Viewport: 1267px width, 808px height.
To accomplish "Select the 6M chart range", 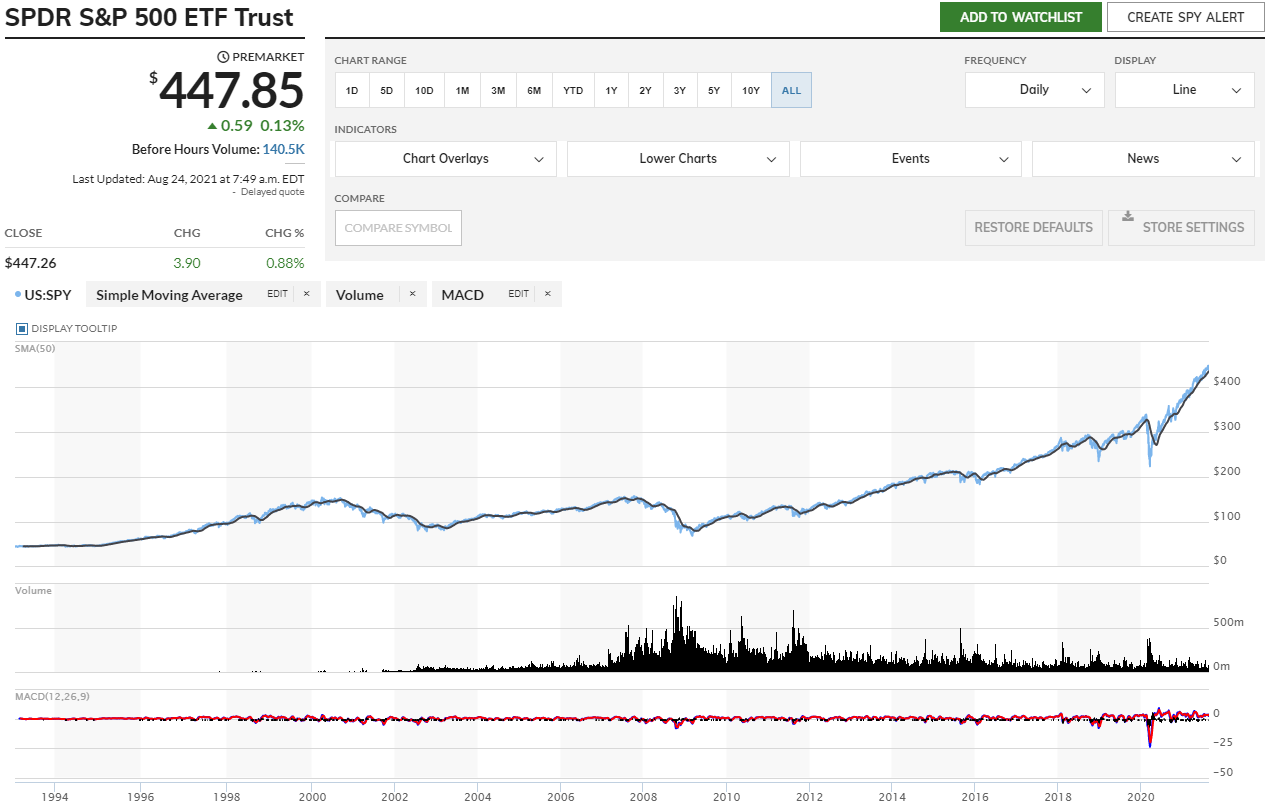I will [534, 90].
